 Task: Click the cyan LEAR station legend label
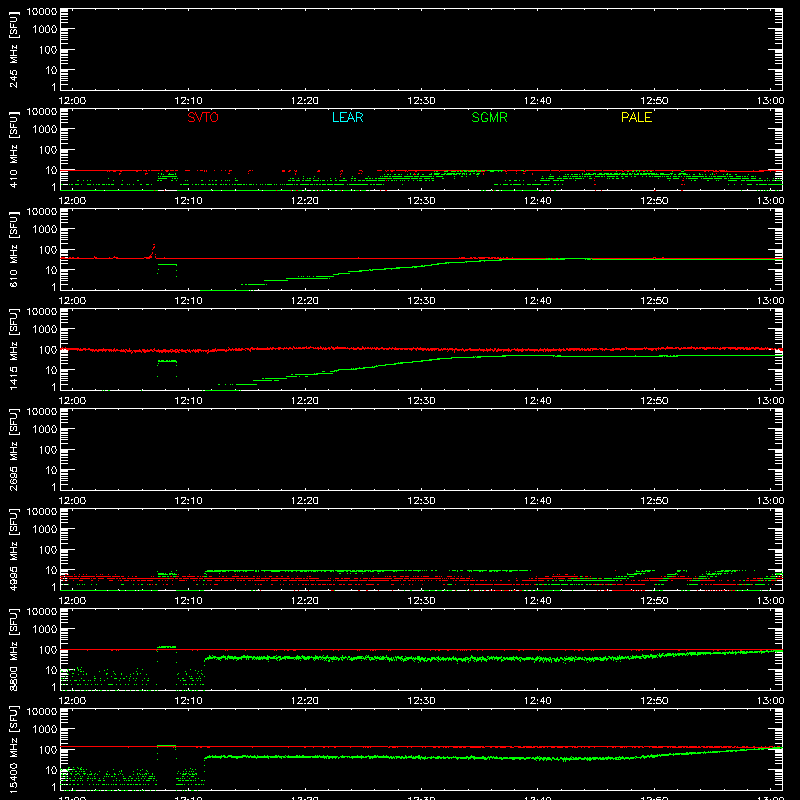[x=347, y=117]
